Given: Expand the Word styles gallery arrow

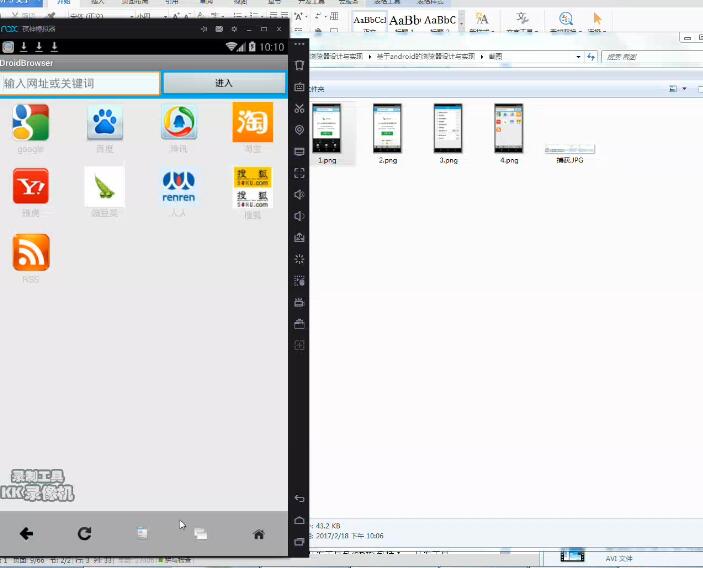Looking at the screenshot, I should pos(461,22).
